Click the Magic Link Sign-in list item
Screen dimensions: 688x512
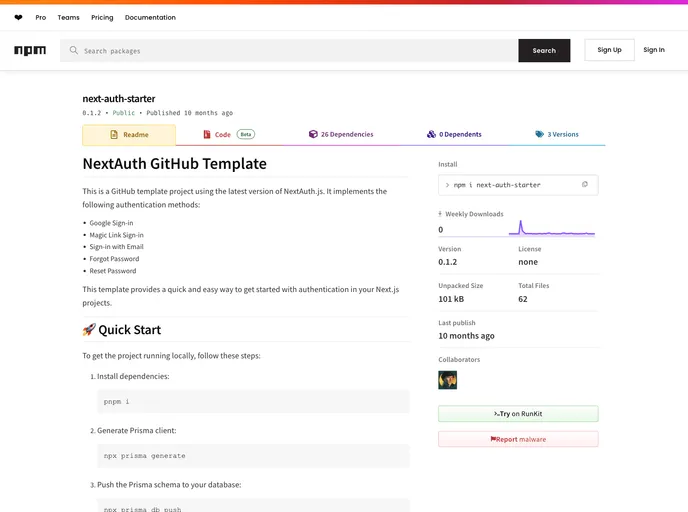(116, 235)
